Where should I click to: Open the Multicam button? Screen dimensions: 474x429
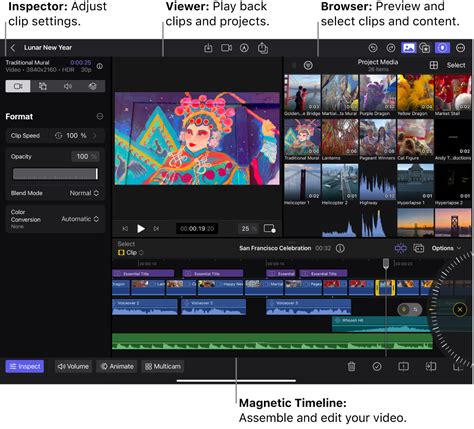pos(163,367)
